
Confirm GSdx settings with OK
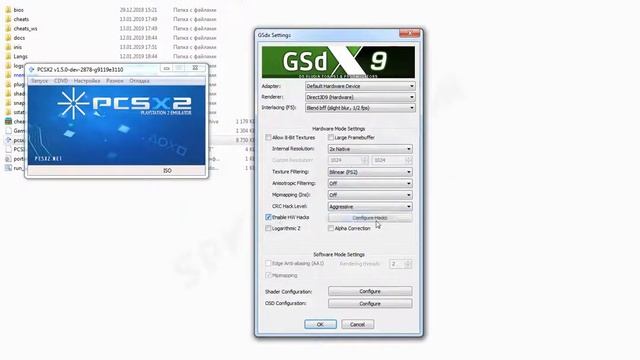(x=320, y=324)
